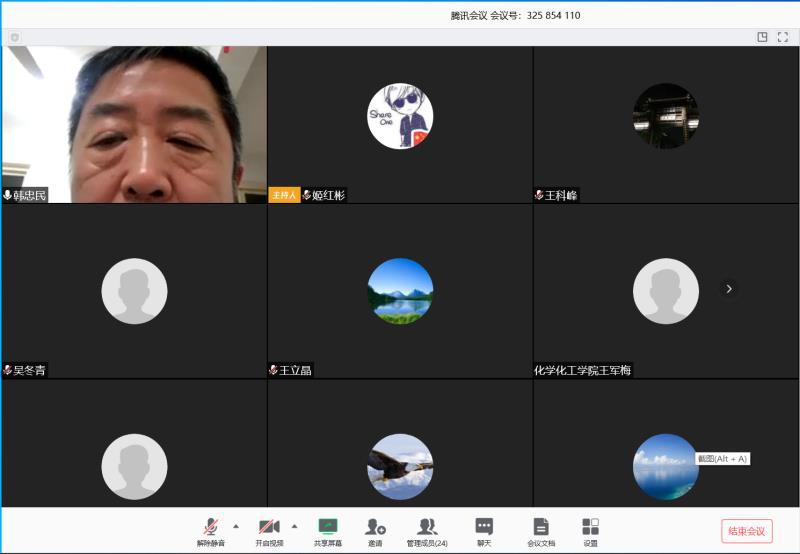
Task: Expand audio options arrow beside 解除静音
Action: tap(236, 525)
